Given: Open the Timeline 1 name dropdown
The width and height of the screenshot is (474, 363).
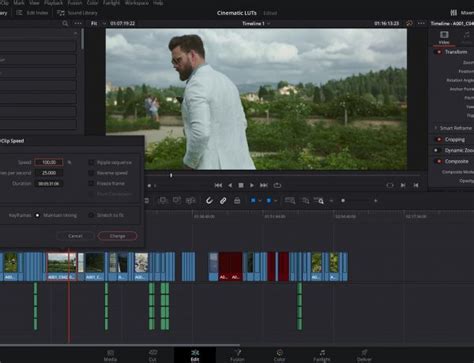Looking at the screenshot, I should pyautogui.click(x=256, y=23).
